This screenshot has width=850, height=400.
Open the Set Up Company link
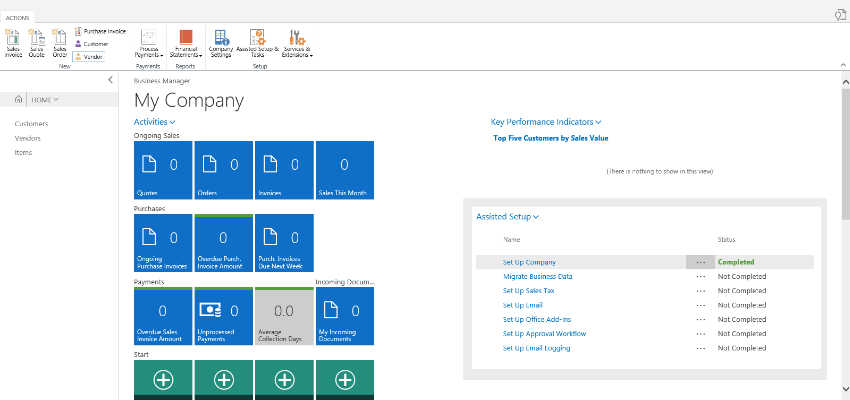point(529,262)
